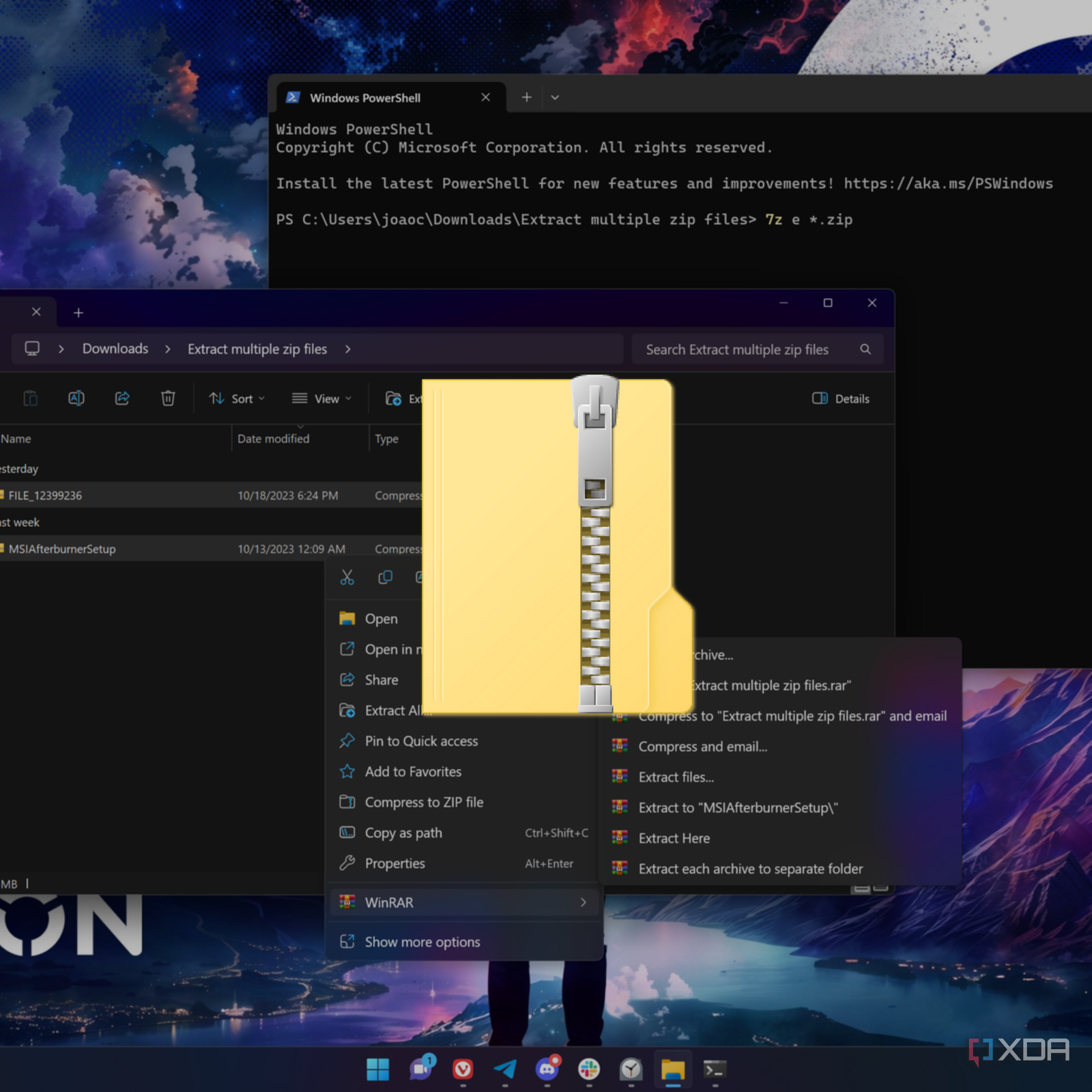This screenshot has height=1092, width=1092.
Task: Open the View dropdown menu
Action: pos(321,399)
